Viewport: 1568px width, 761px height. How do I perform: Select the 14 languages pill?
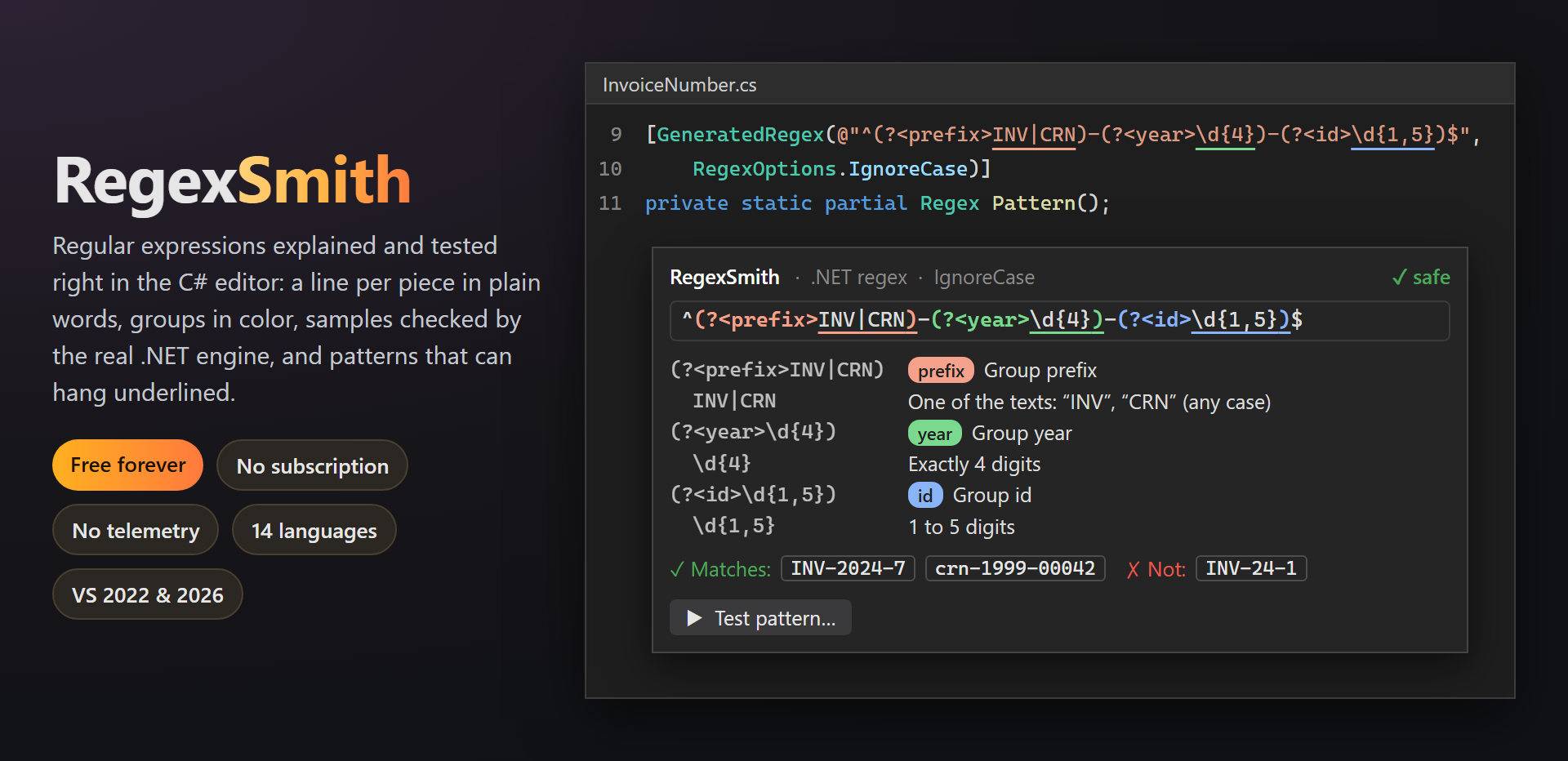point(314,530)
